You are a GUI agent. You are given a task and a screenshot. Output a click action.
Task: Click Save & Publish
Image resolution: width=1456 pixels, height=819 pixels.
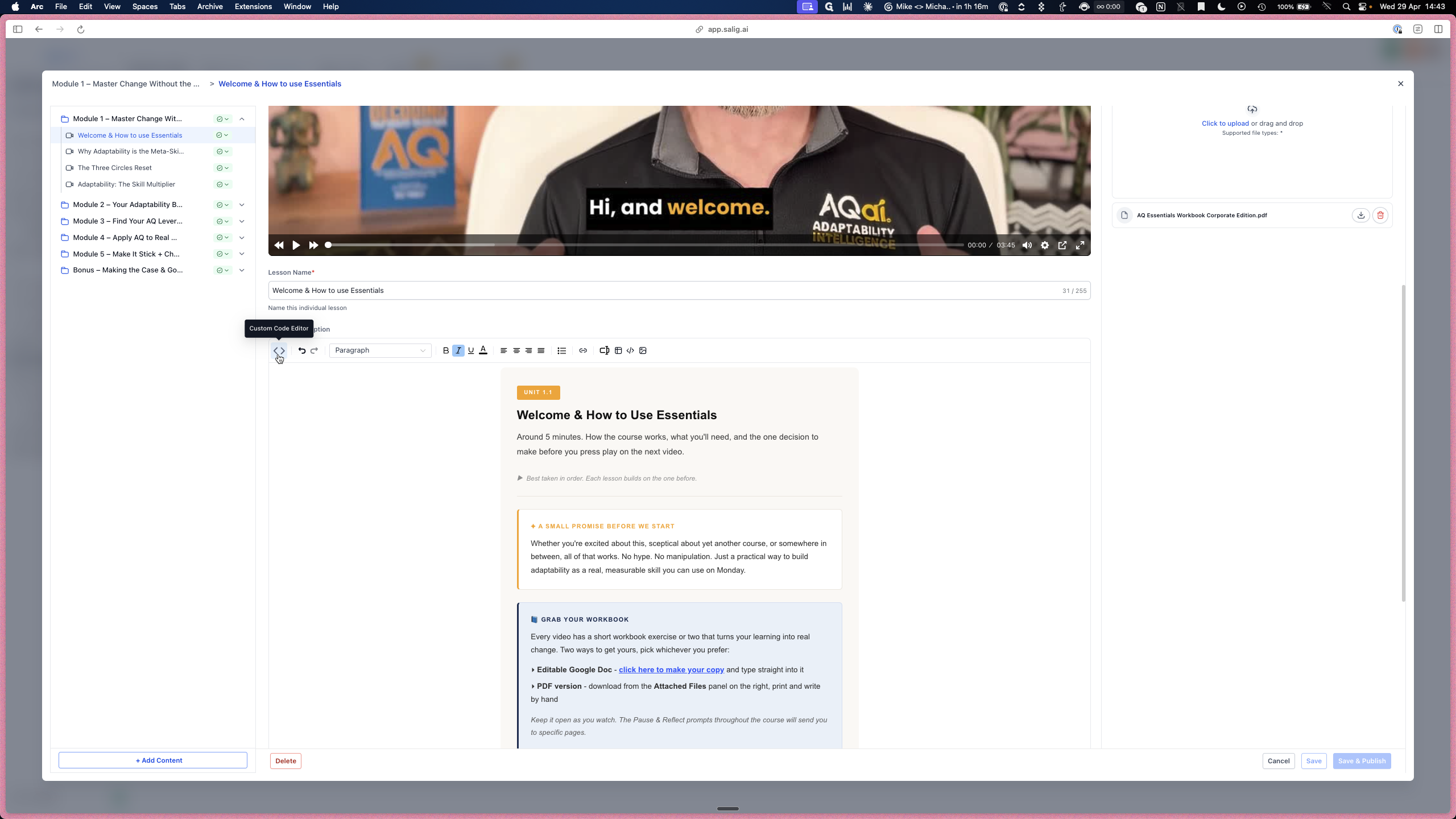[1362, 761]
